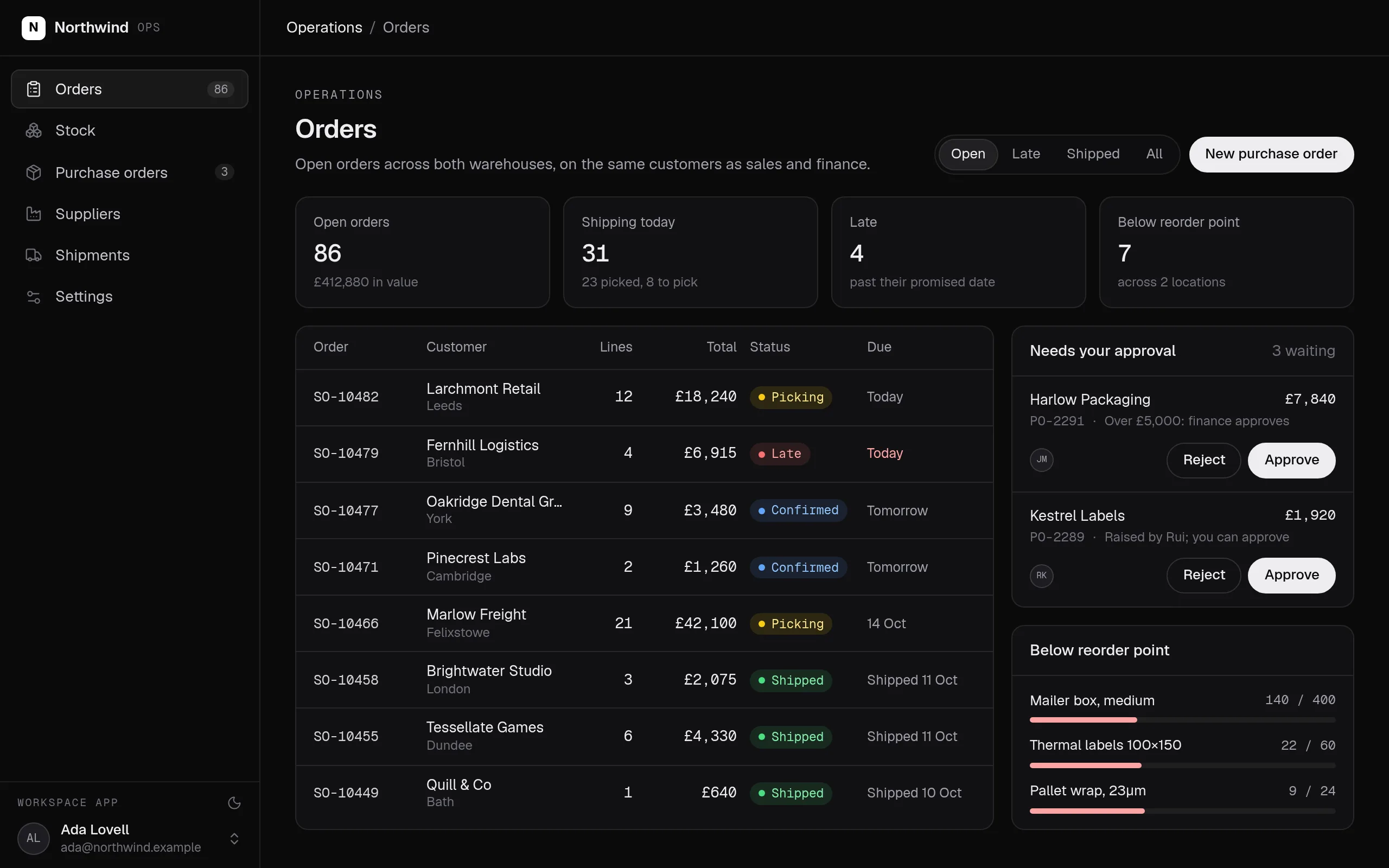Viewport: 1389px width, 868px height.
Task: Open Suppliers from the sidebar
Action: [x=130, y=214]
